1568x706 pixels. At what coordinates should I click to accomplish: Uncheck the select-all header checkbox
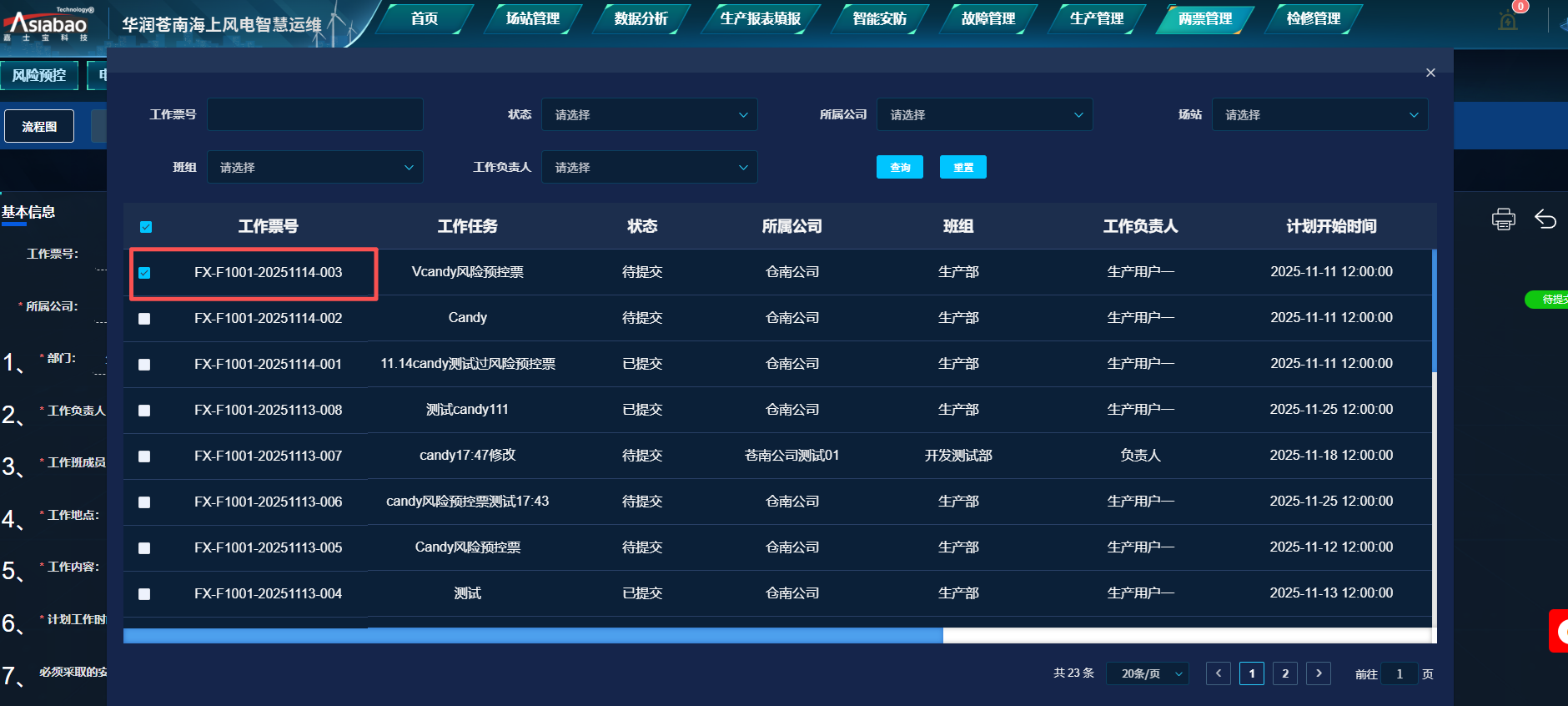click(x=146, y=227)
